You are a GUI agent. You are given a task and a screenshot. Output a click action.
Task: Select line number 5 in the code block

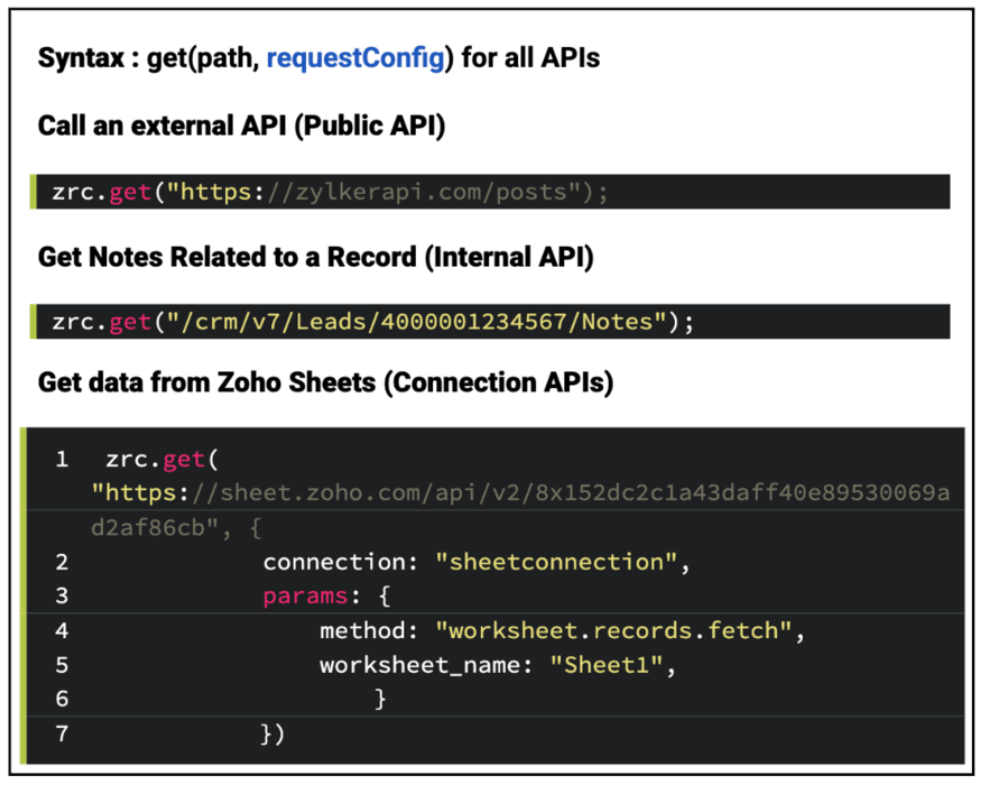pyautogui.click(x=62, y=665)
